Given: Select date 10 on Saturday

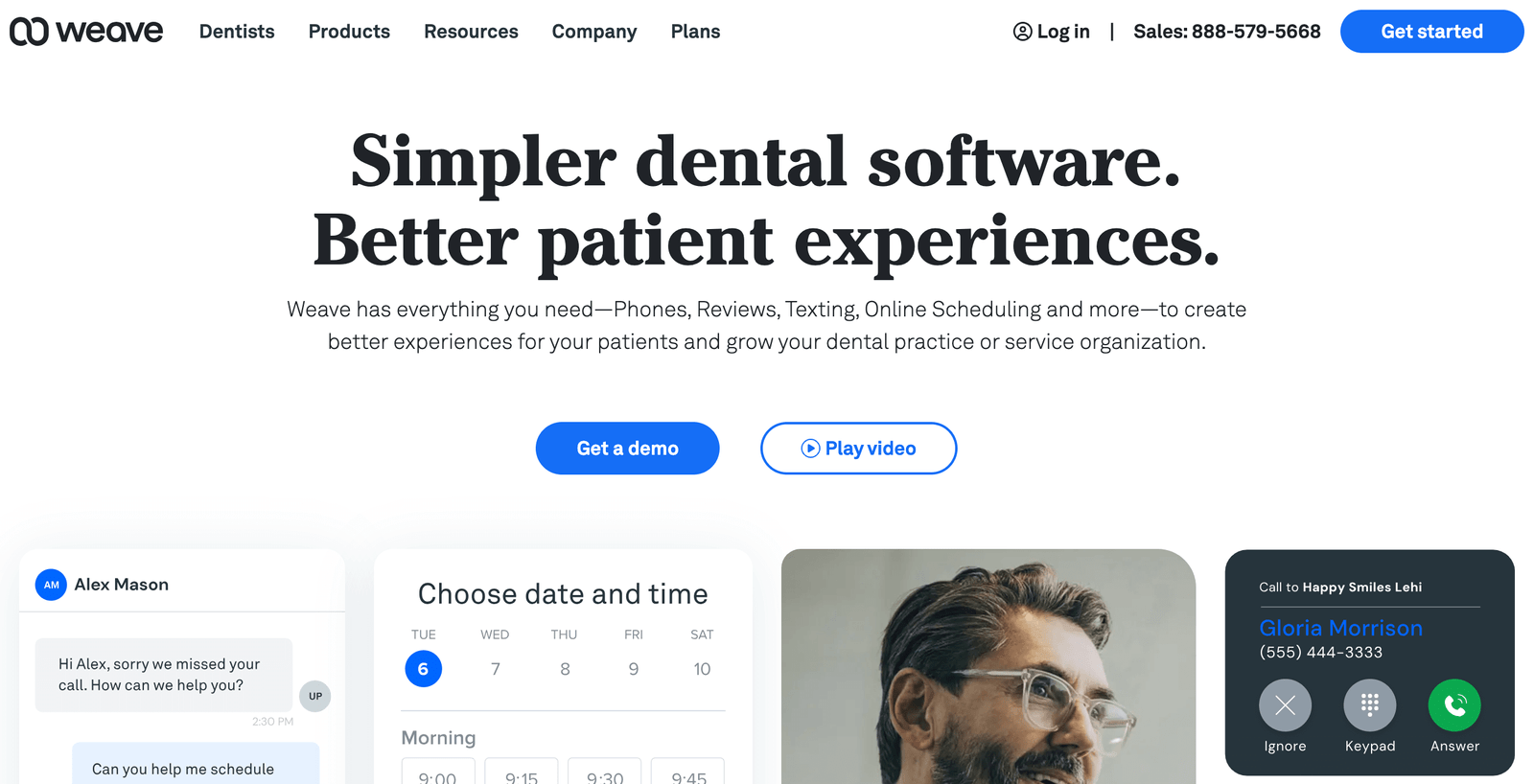Looking at the screenshot, I should [x=702, y=669].
